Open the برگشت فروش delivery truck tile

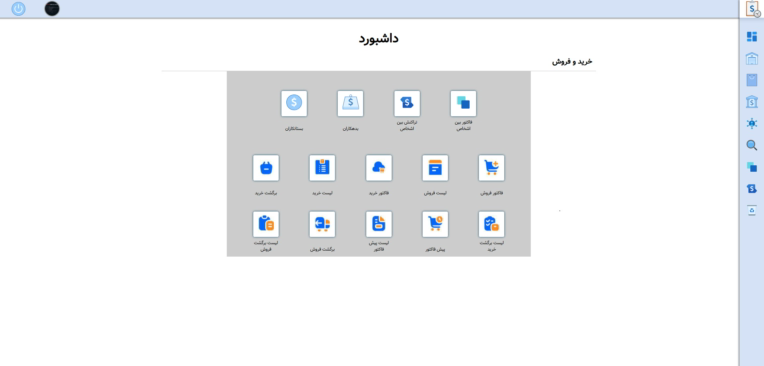[x=322, y=224]
